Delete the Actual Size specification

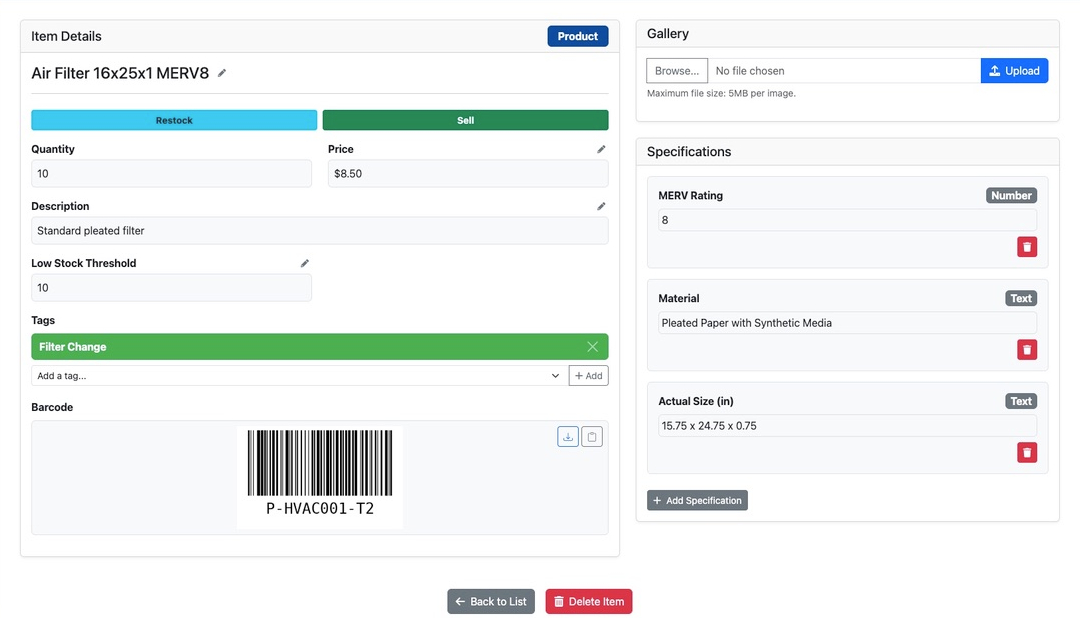pyautogui.click(x=1026, y=452)
